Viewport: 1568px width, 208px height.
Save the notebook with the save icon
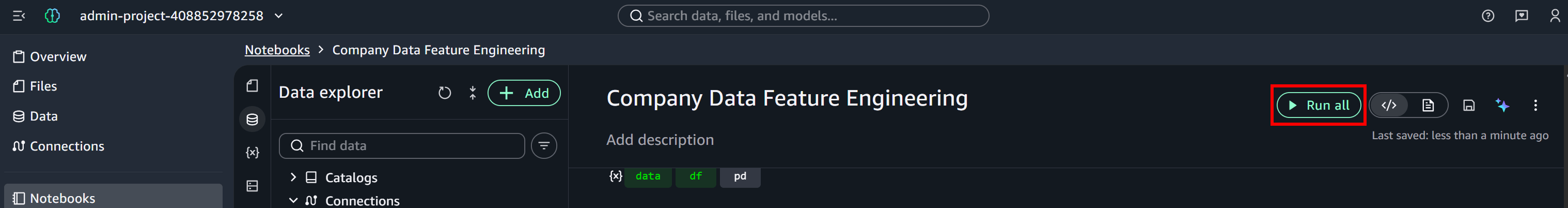click(1468, 106)
